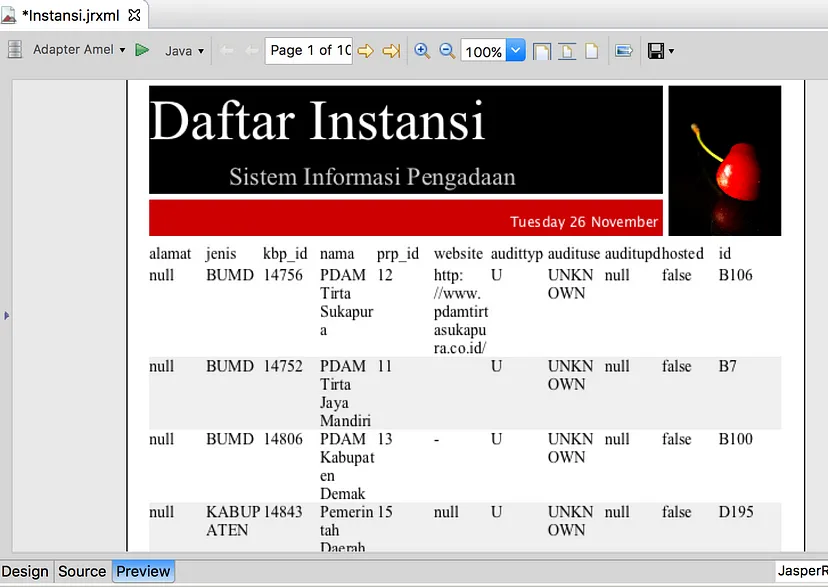The image size is (828, 587).
Task: Click the D195 id cell
Action: [736, 512]
